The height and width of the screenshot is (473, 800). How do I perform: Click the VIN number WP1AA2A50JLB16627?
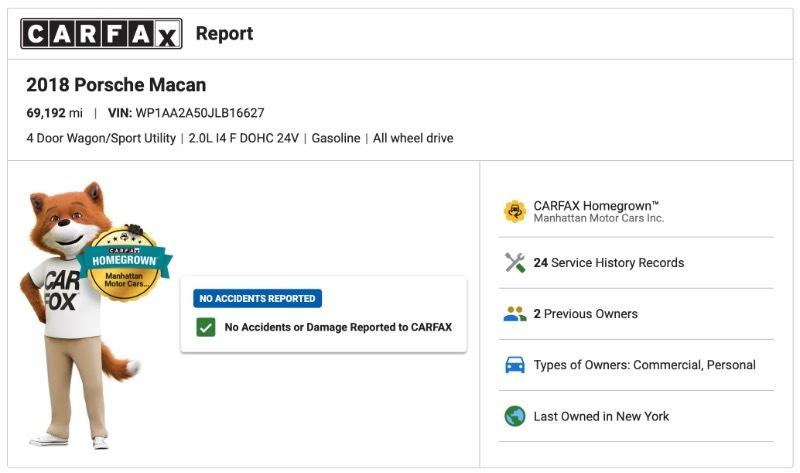click(x=199, y=113)
